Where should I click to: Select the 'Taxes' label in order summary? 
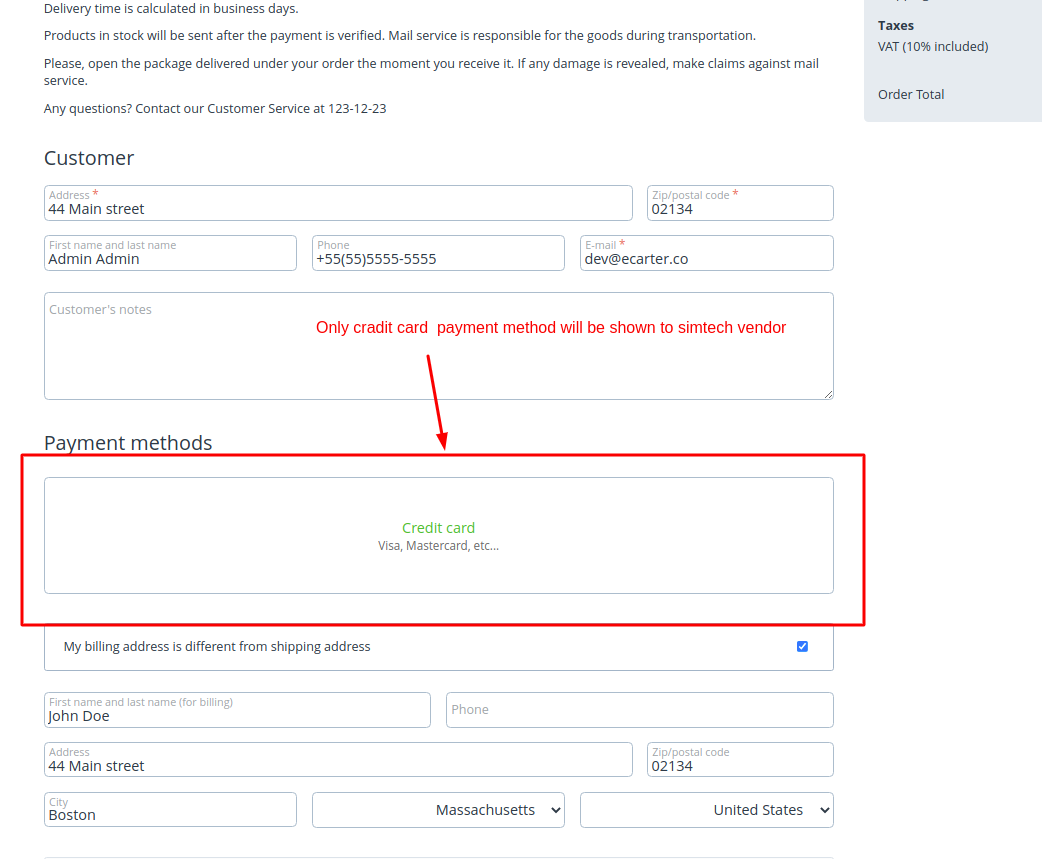896,25
